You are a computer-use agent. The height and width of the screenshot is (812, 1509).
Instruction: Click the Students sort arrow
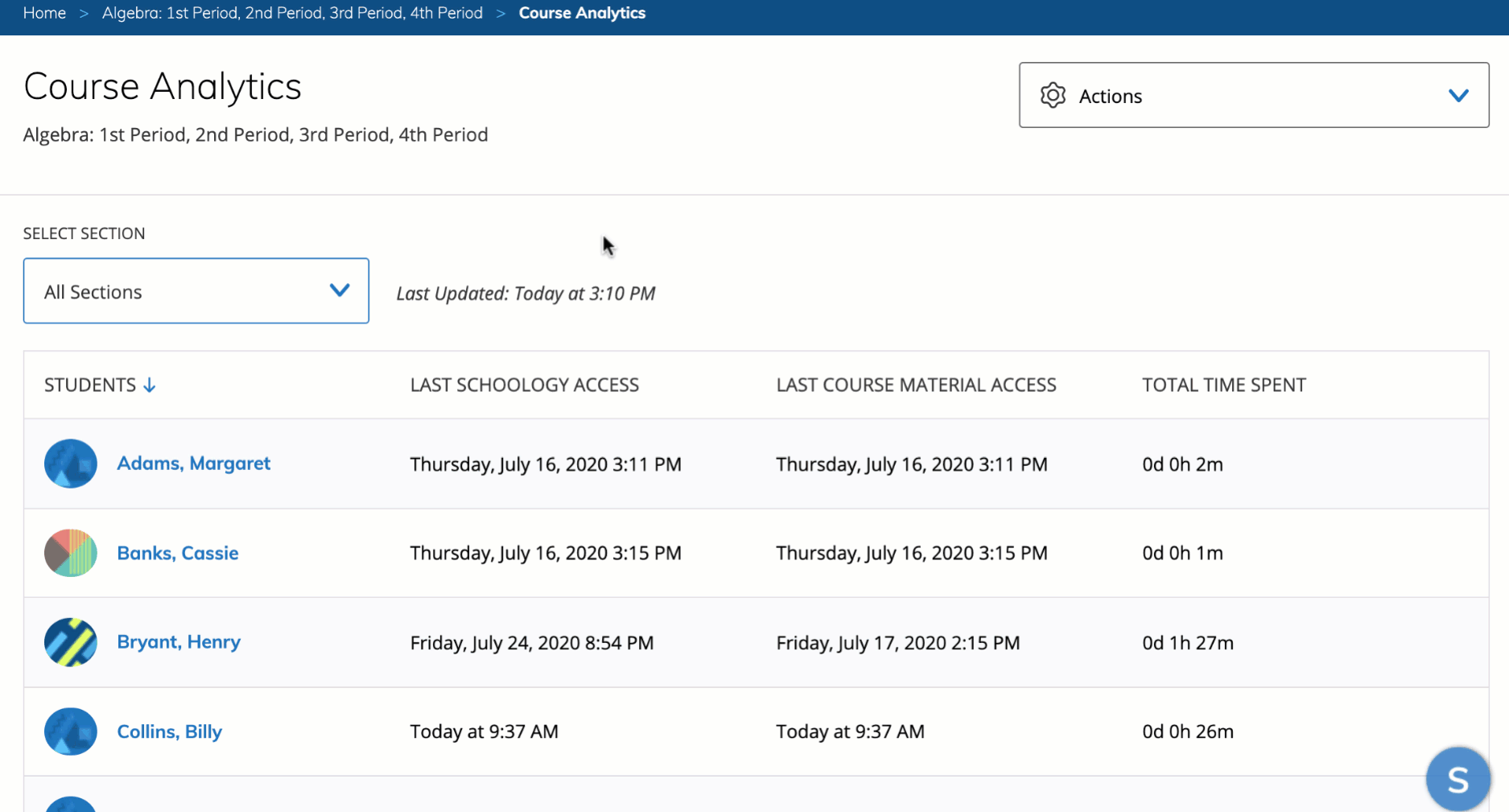pyautogui.click(x=150, y=385)
